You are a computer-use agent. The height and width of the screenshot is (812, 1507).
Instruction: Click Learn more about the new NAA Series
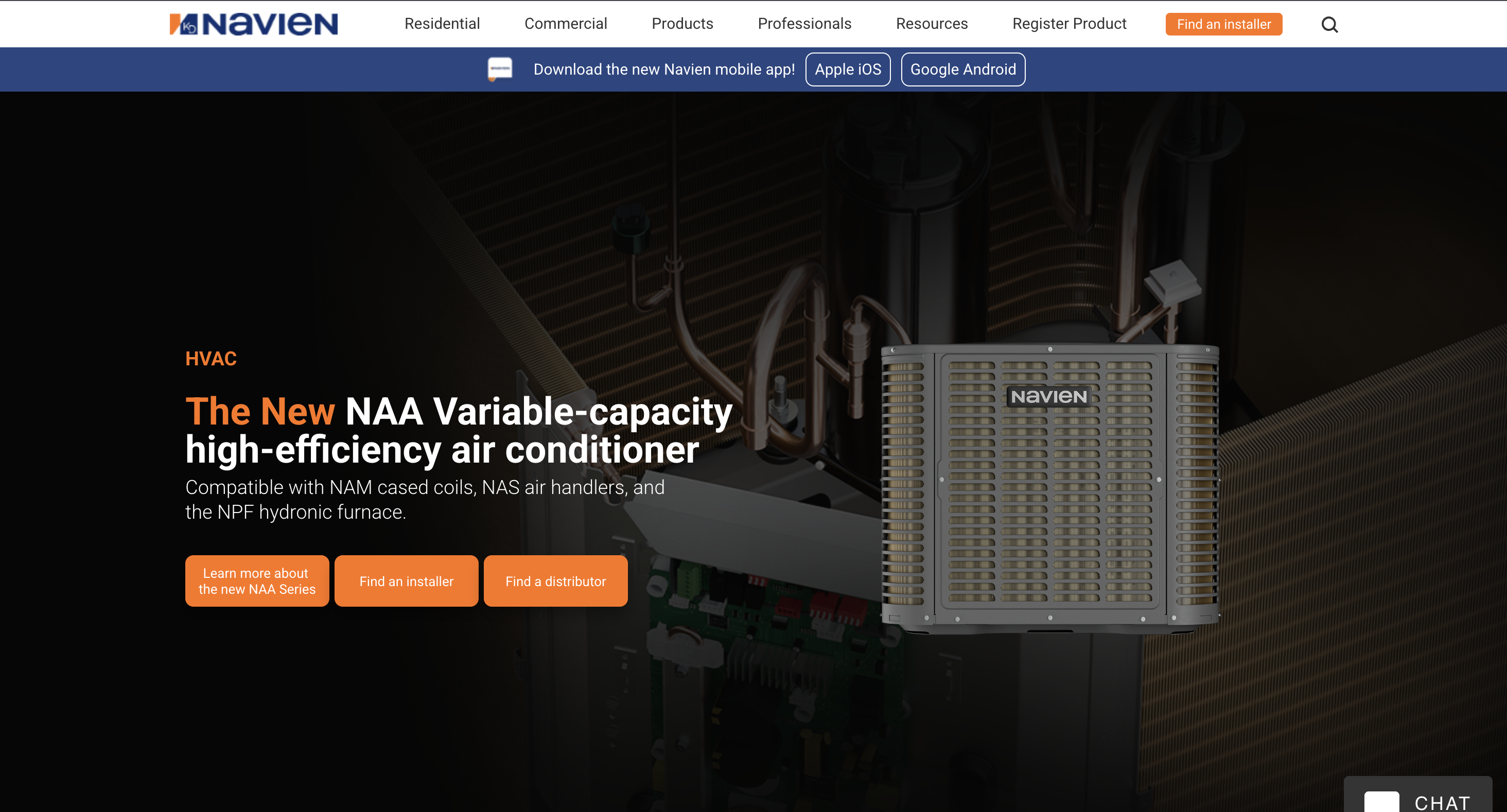coord(257,580)
